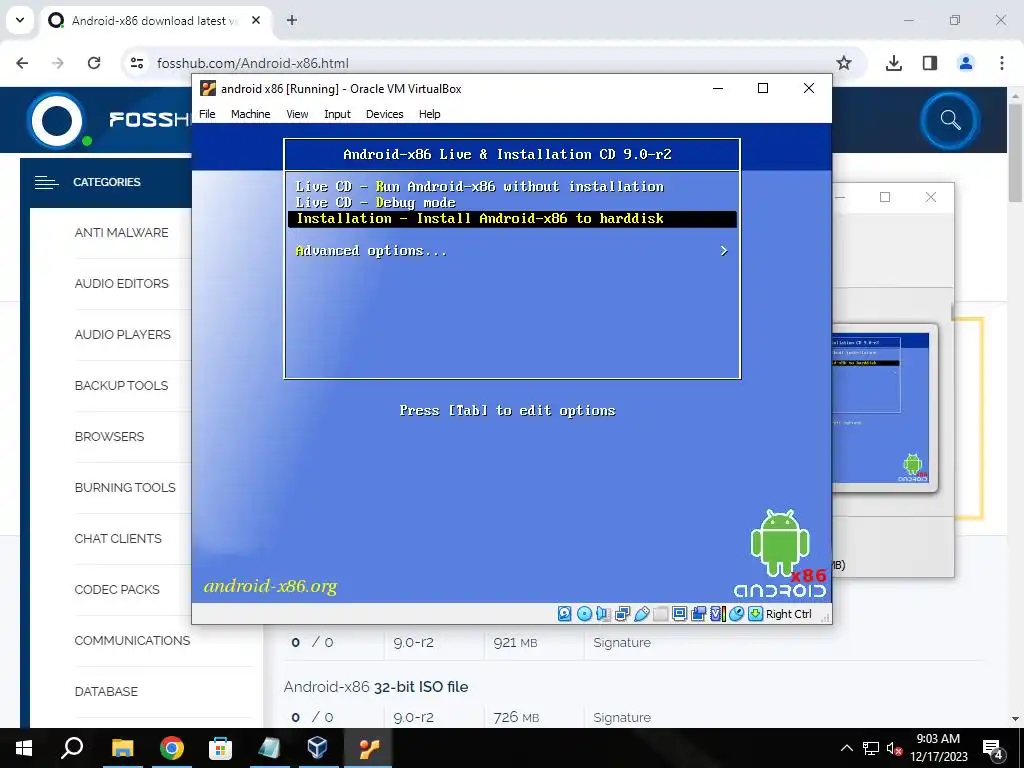Click Signature link in the 726 MB row

pos(622,717)
